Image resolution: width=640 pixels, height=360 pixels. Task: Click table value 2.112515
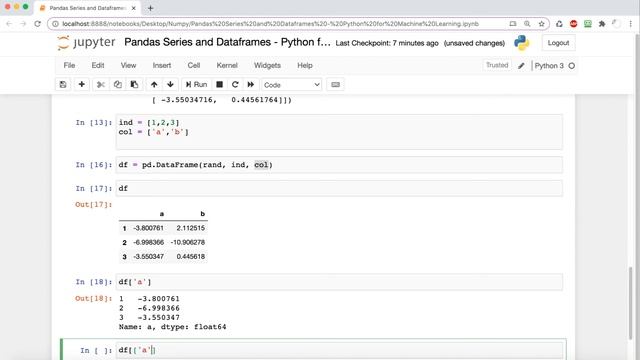point(191,228)
